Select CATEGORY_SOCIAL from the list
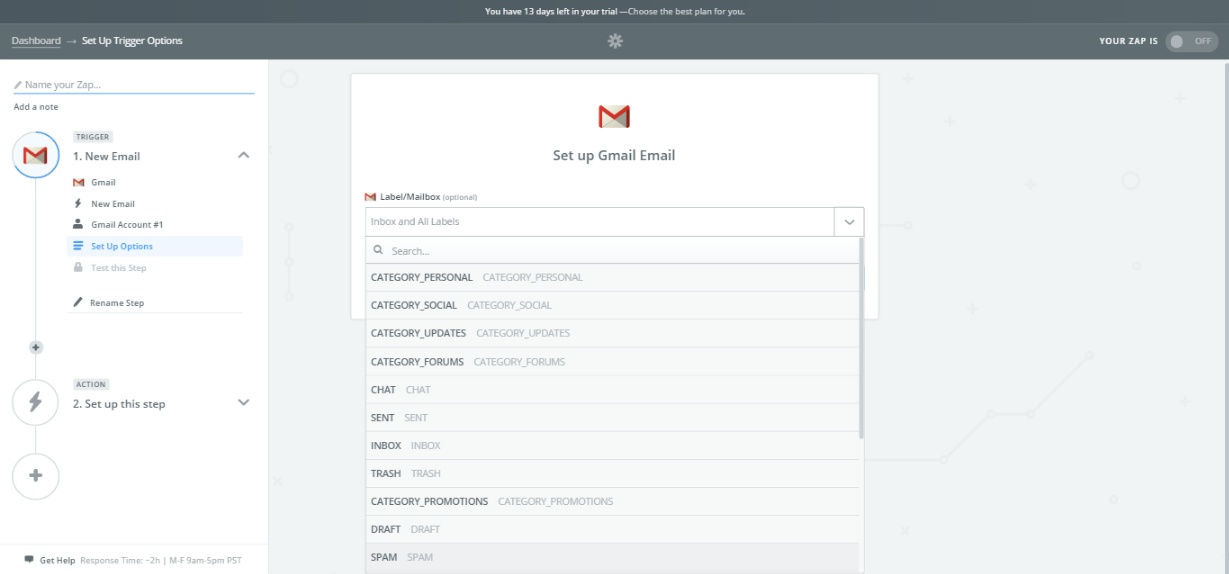The image size is (1229, 574). pos(612,305)
